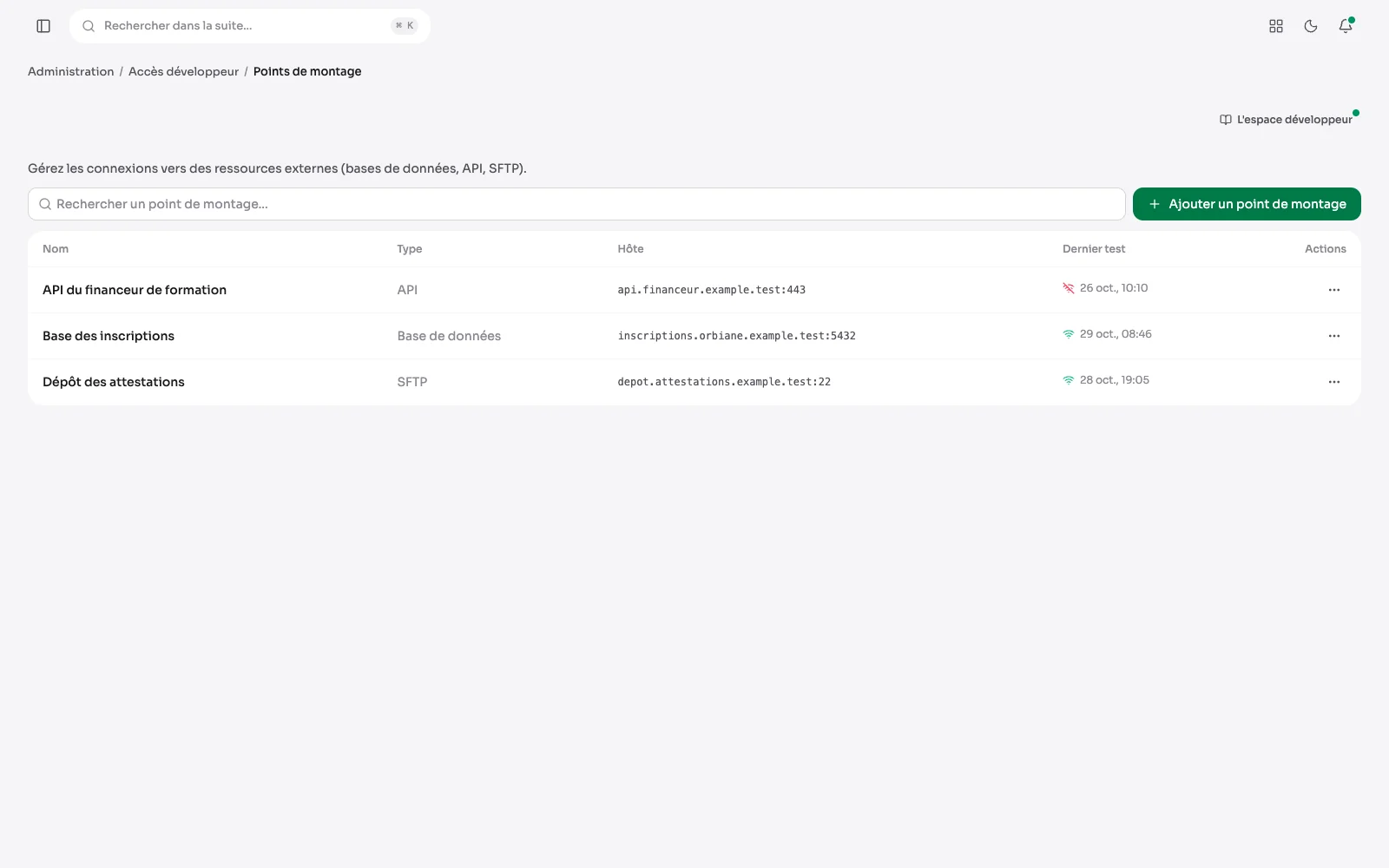Click the Nom column header
The image size is (1389, 868).
point(56,249)
